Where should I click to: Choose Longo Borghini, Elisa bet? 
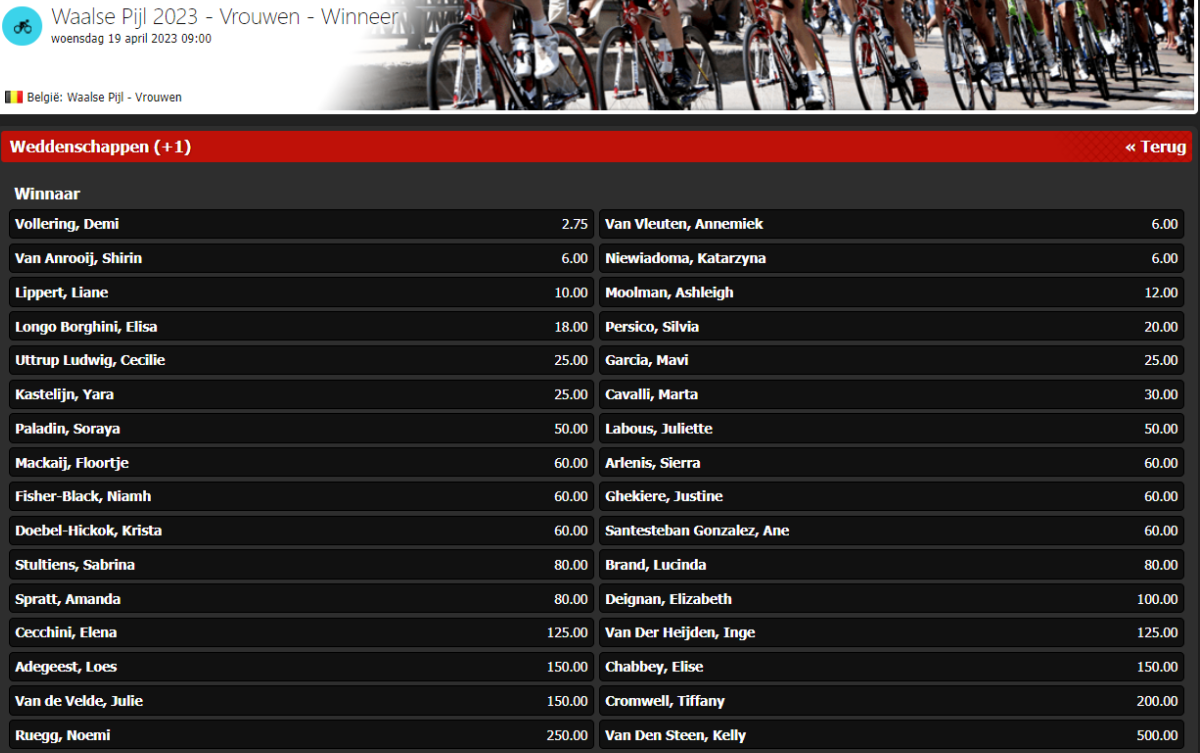coord(301,327)
